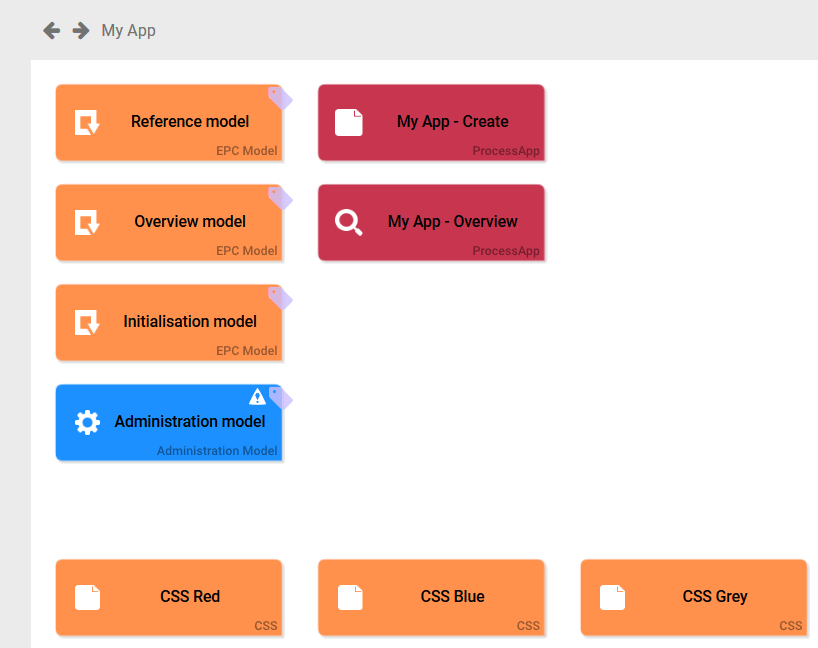Click the document icon on CSS Red tile
The width and height of the screenshot is (818, 648).
86,597
